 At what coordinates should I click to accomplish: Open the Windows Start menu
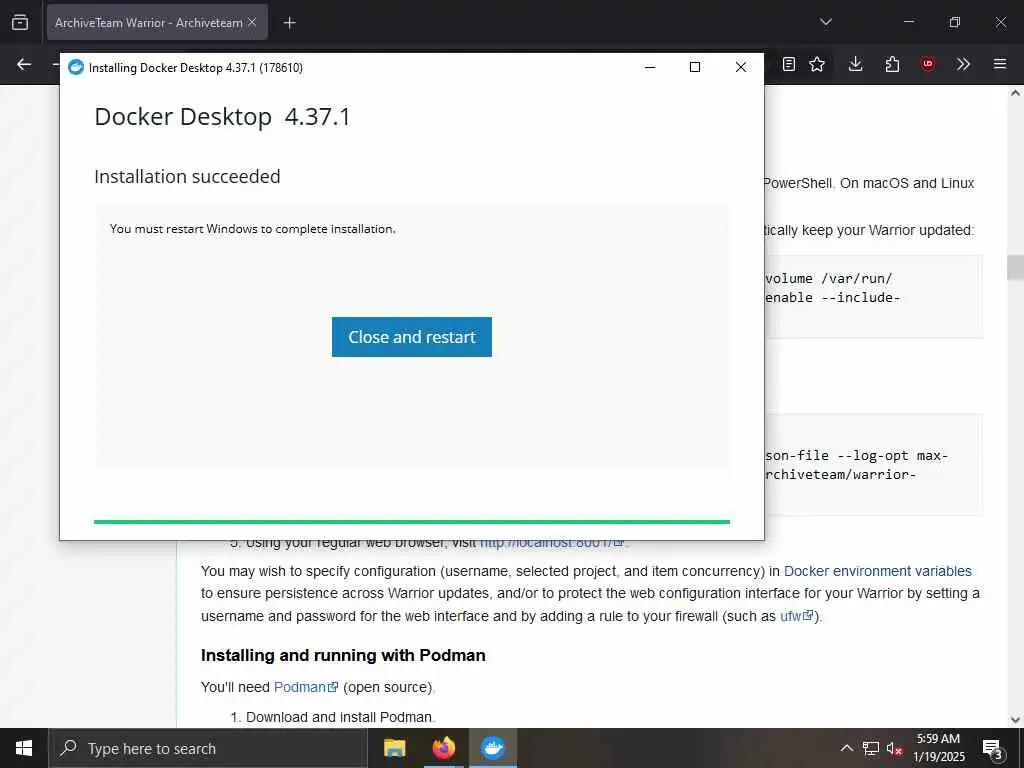(24, 748)
